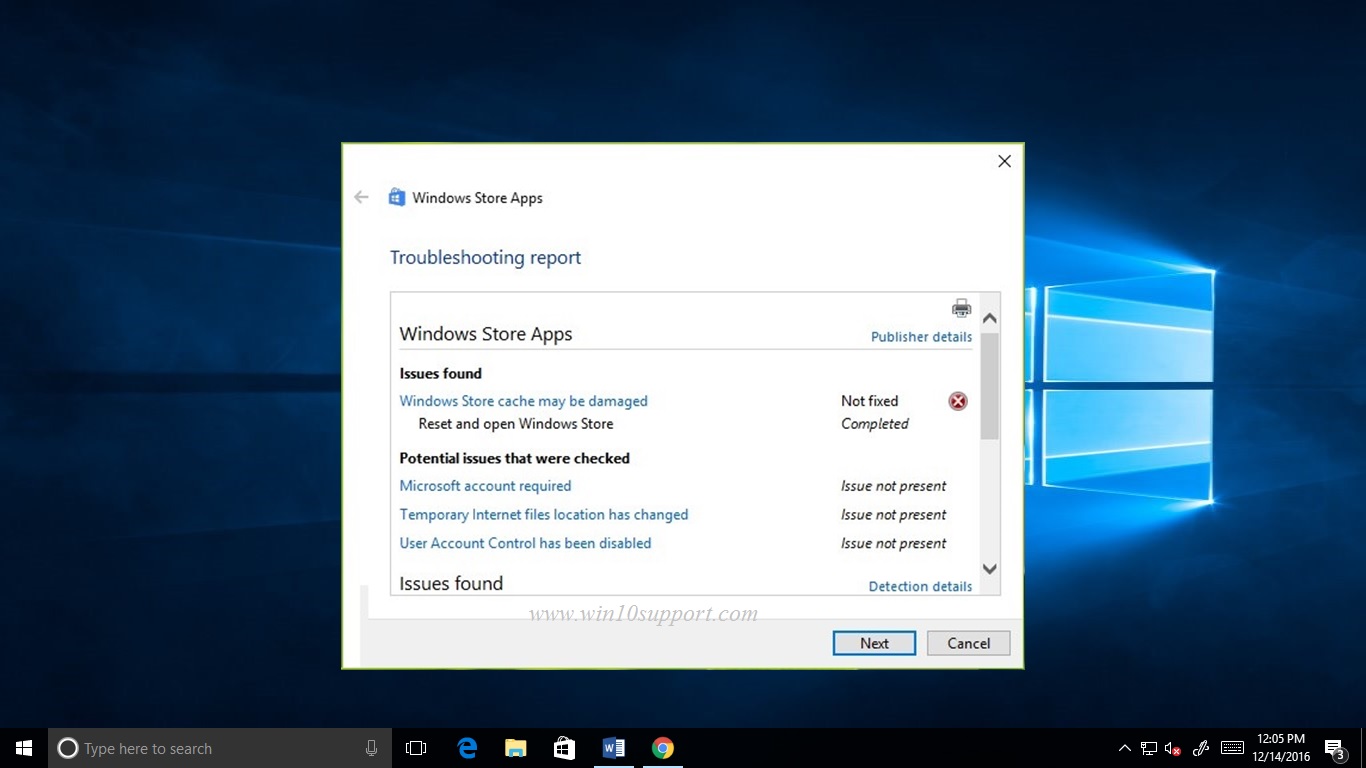This screenshot has height=768, width=1366.
Task: Click 'Issue not present' beside Temporary Internet files
Action: [x=894, y=515]
